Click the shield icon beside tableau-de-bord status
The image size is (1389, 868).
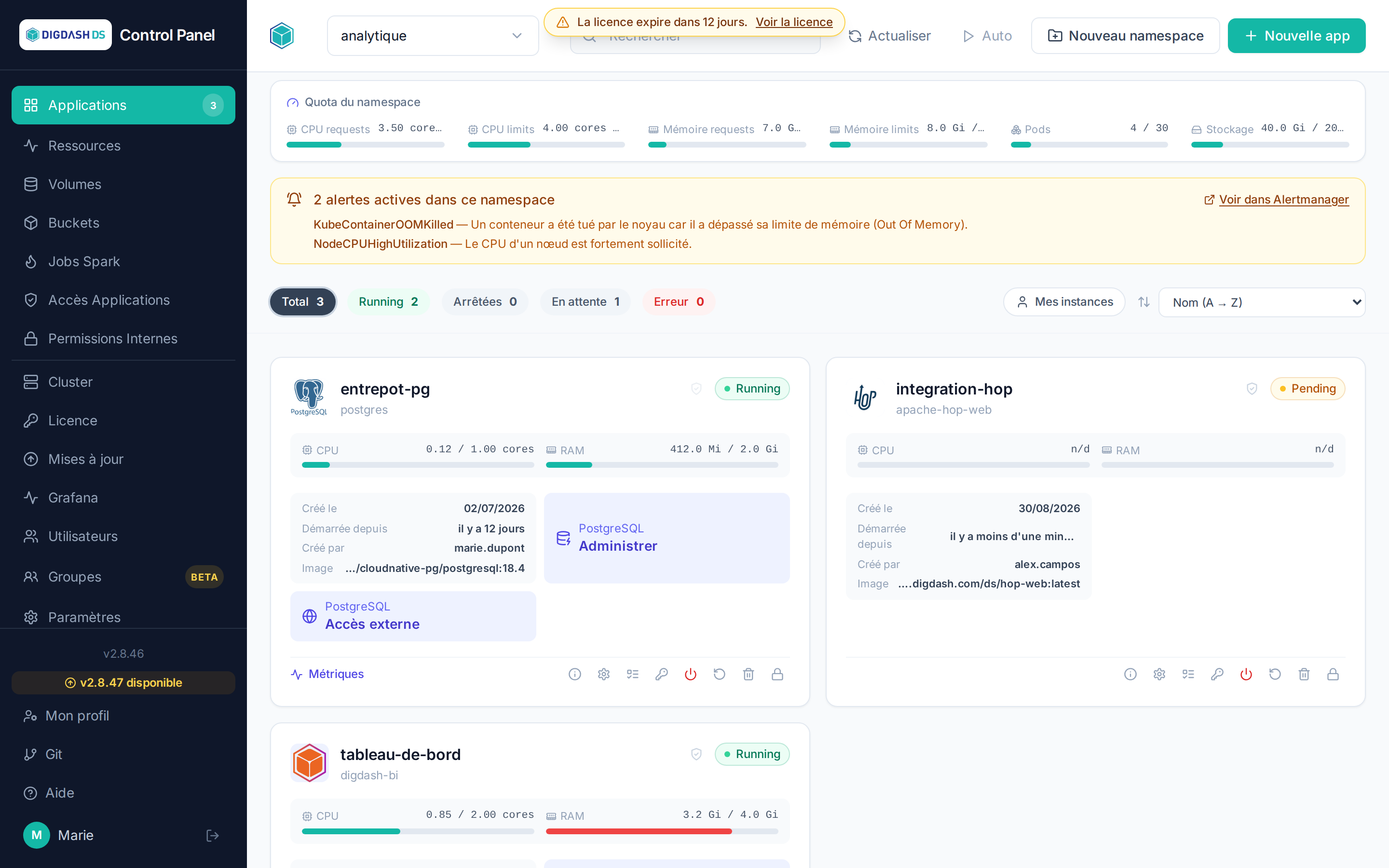pos(696,754)
